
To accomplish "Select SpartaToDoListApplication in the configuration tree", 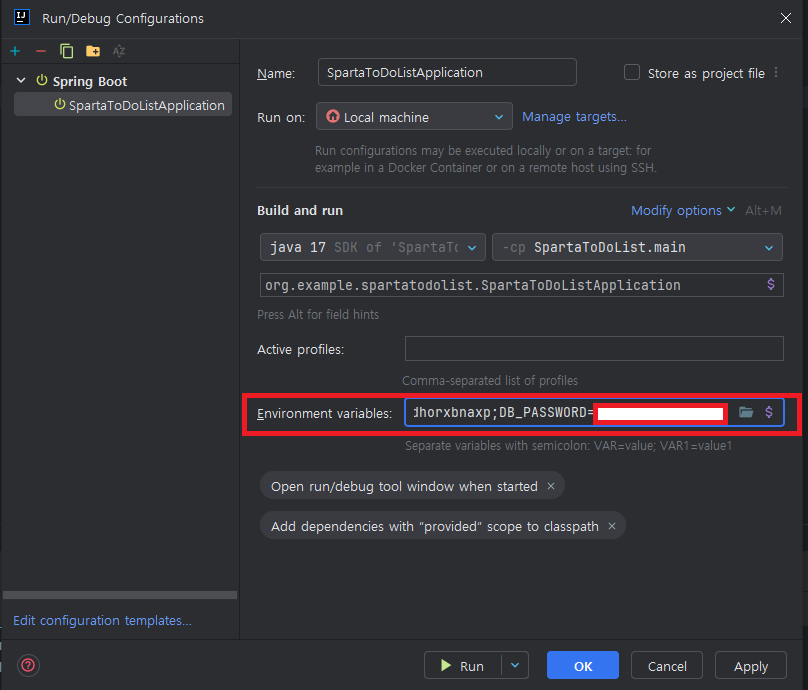I will (123, 105).
